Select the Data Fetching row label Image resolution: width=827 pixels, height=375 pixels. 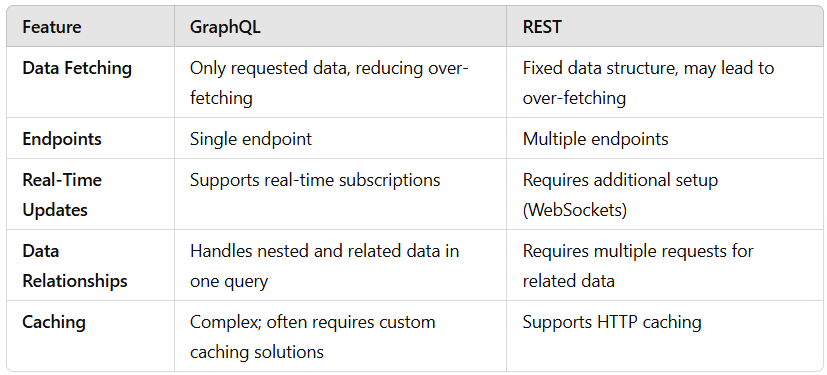77,68
